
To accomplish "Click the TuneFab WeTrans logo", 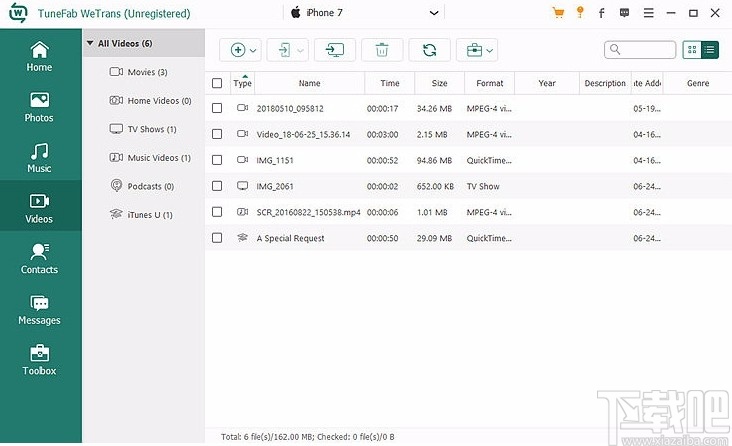I will pyautogui.click(x=18, y=13).
